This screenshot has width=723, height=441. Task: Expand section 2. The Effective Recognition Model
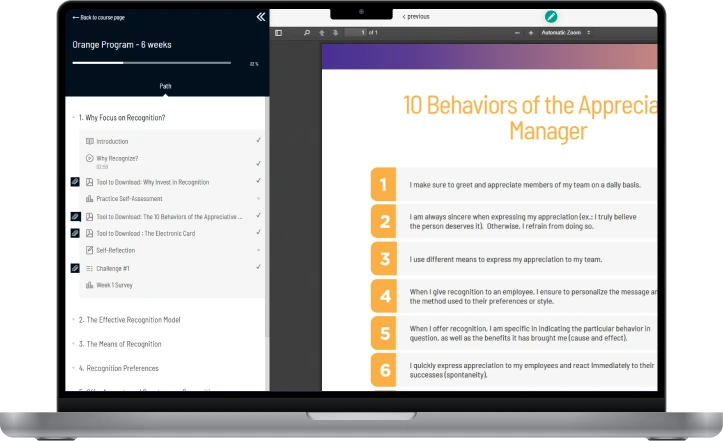(x=129, y=320)
